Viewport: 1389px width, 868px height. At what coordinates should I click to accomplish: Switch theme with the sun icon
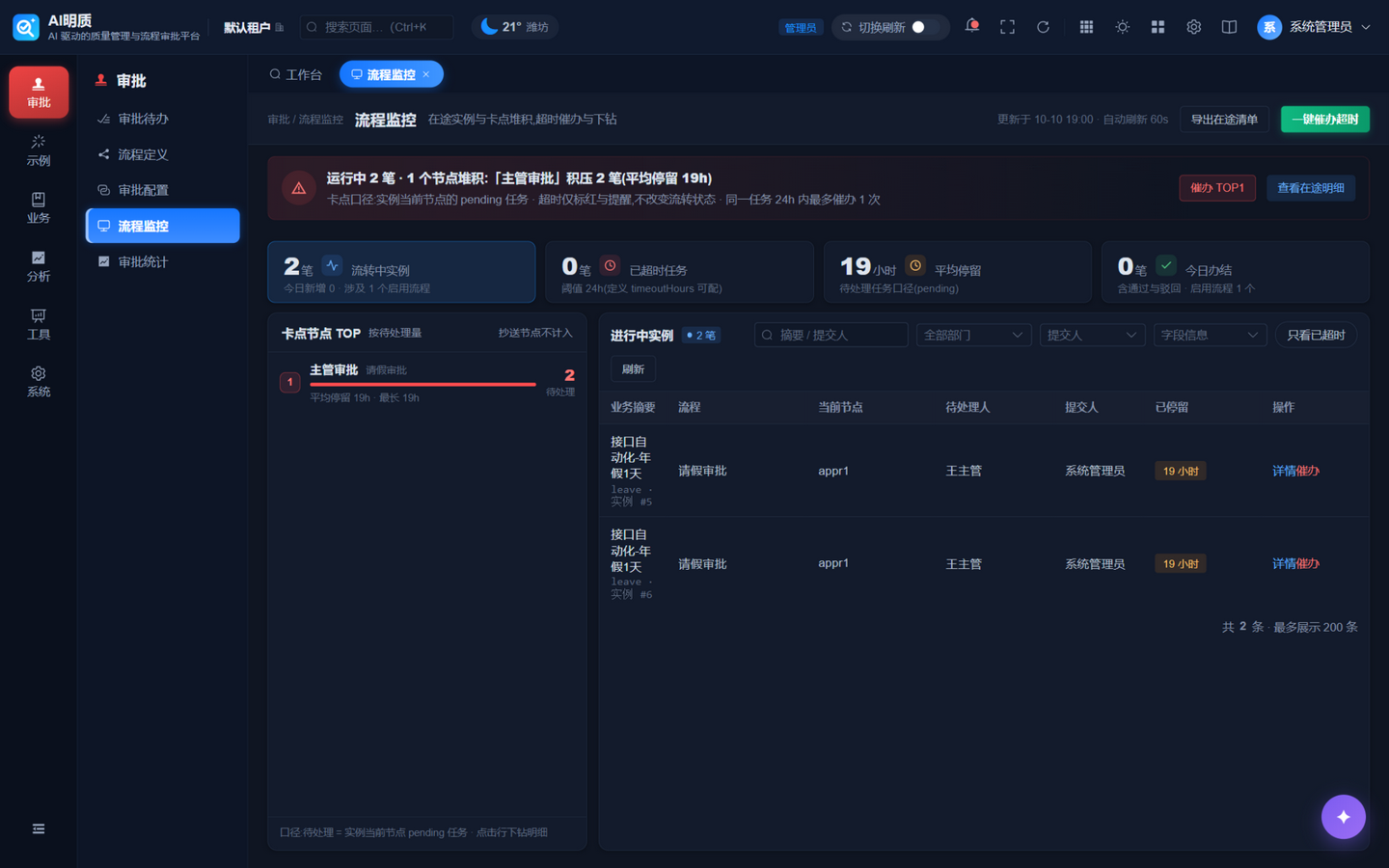click(1122, 27)
